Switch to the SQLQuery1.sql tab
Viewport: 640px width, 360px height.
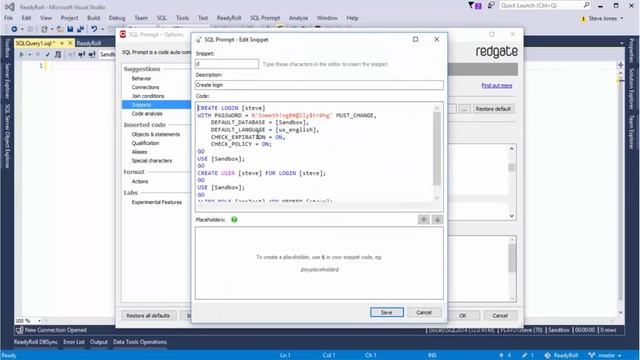(35, 43)
